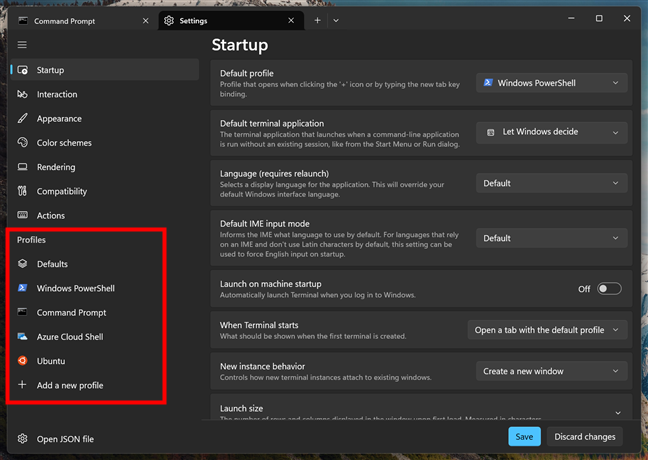Click the Defaults layers icon

[x=22, y=264]
